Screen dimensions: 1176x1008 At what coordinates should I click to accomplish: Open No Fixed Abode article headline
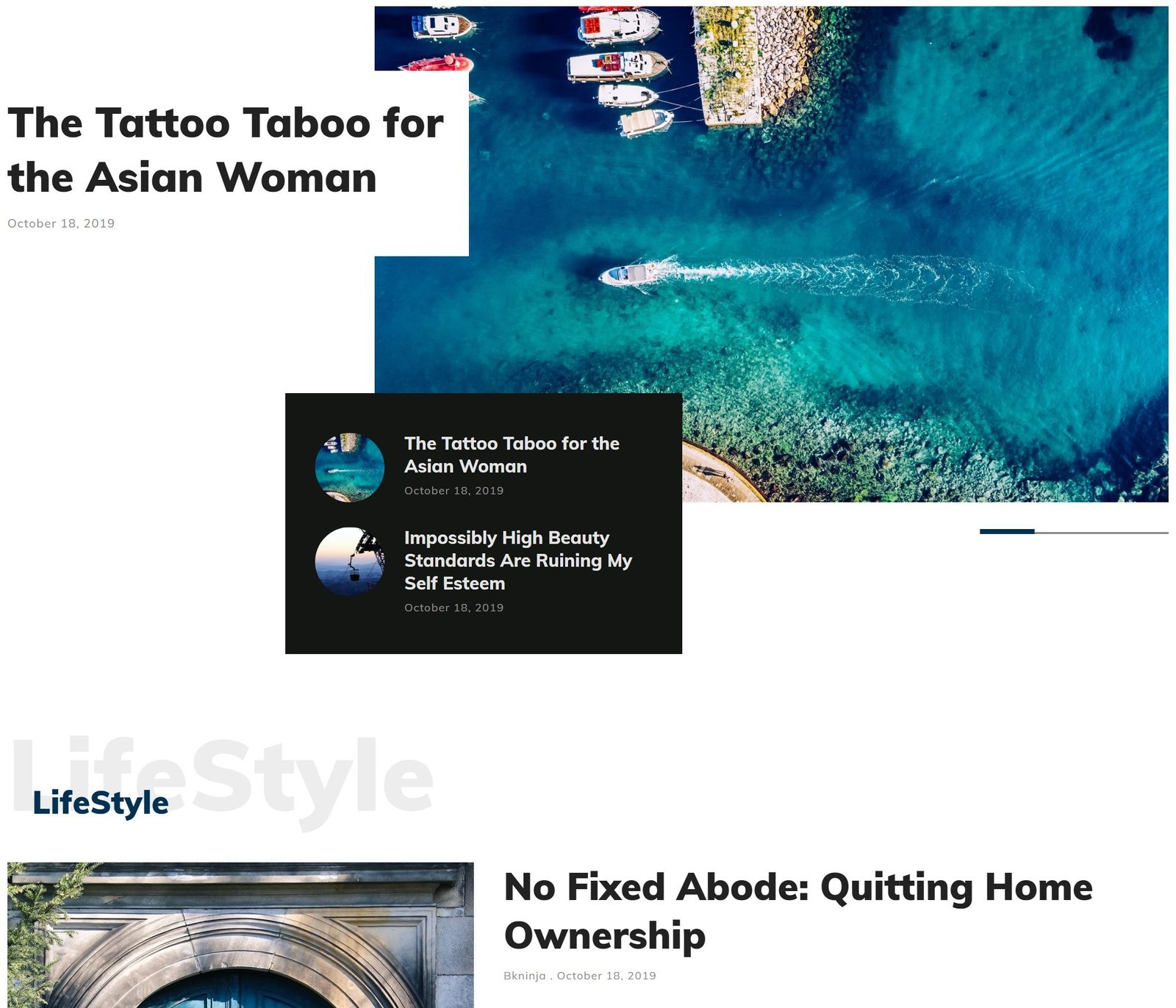click(x=798, y=911)
